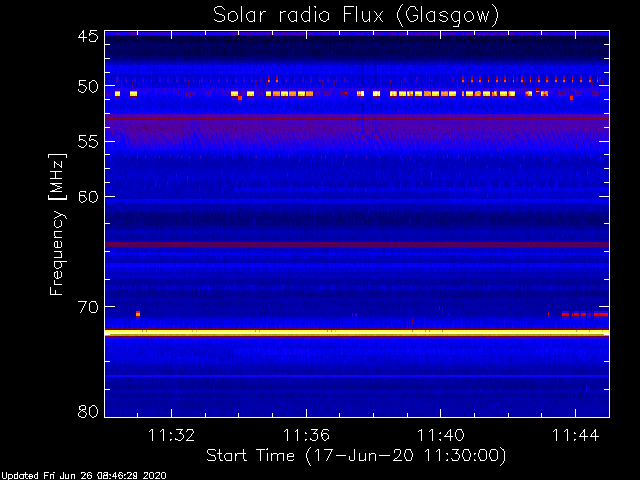Click the dark red horizontal band near 64 MHz
This screenshot has height=480, width=640.
point(357,244)
